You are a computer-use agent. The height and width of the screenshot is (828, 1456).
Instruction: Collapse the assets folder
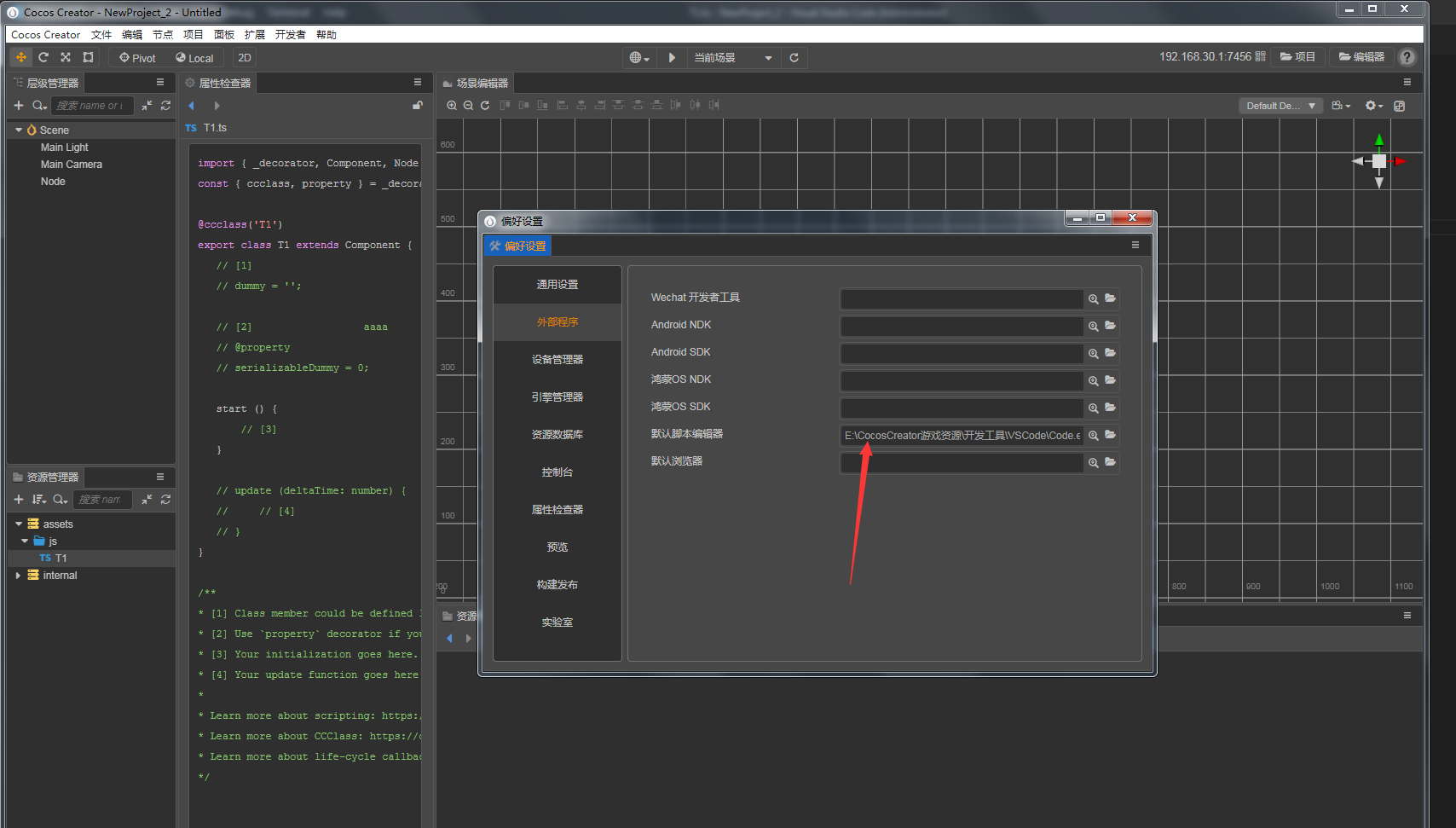click(19, 524)
